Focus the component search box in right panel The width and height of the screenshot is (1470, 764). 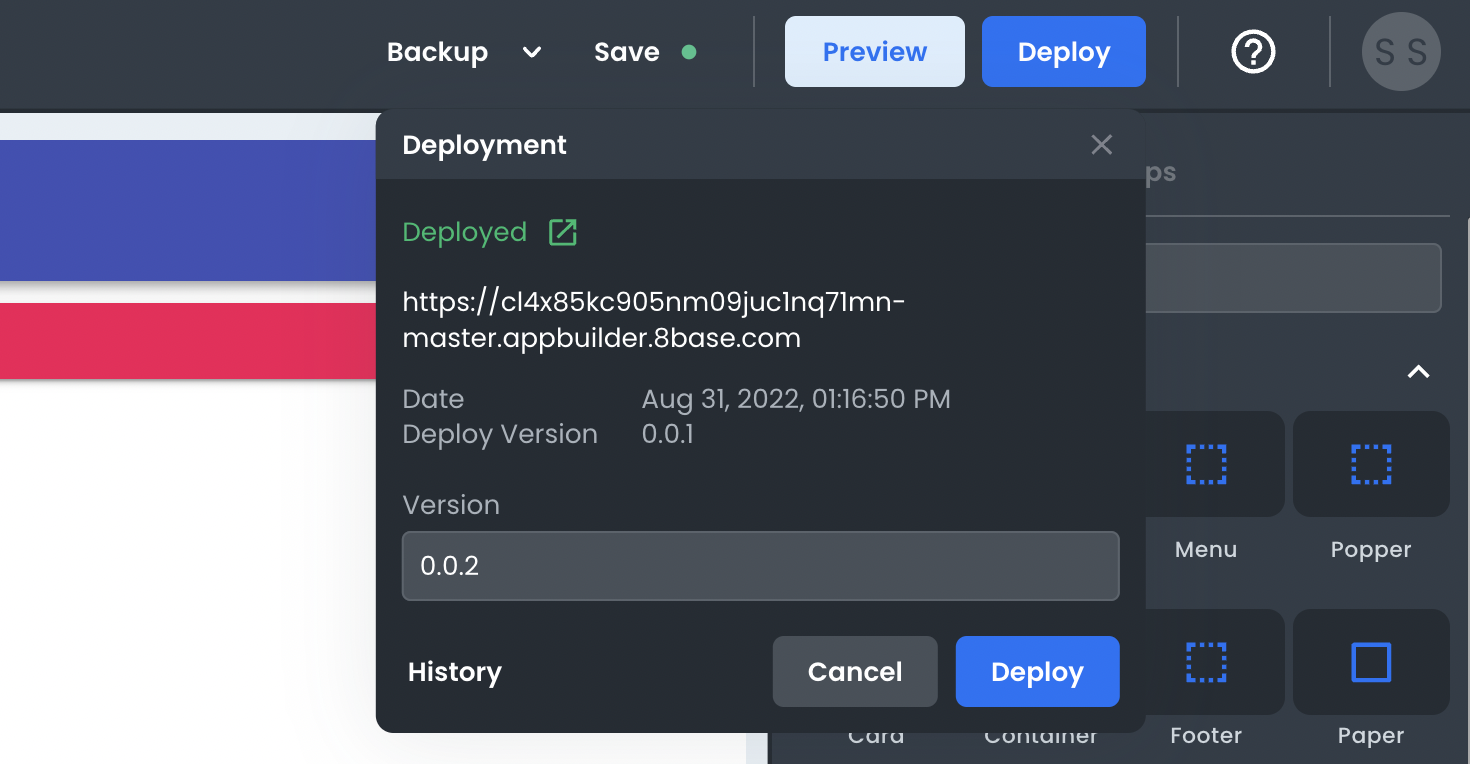pos(1292,278)
